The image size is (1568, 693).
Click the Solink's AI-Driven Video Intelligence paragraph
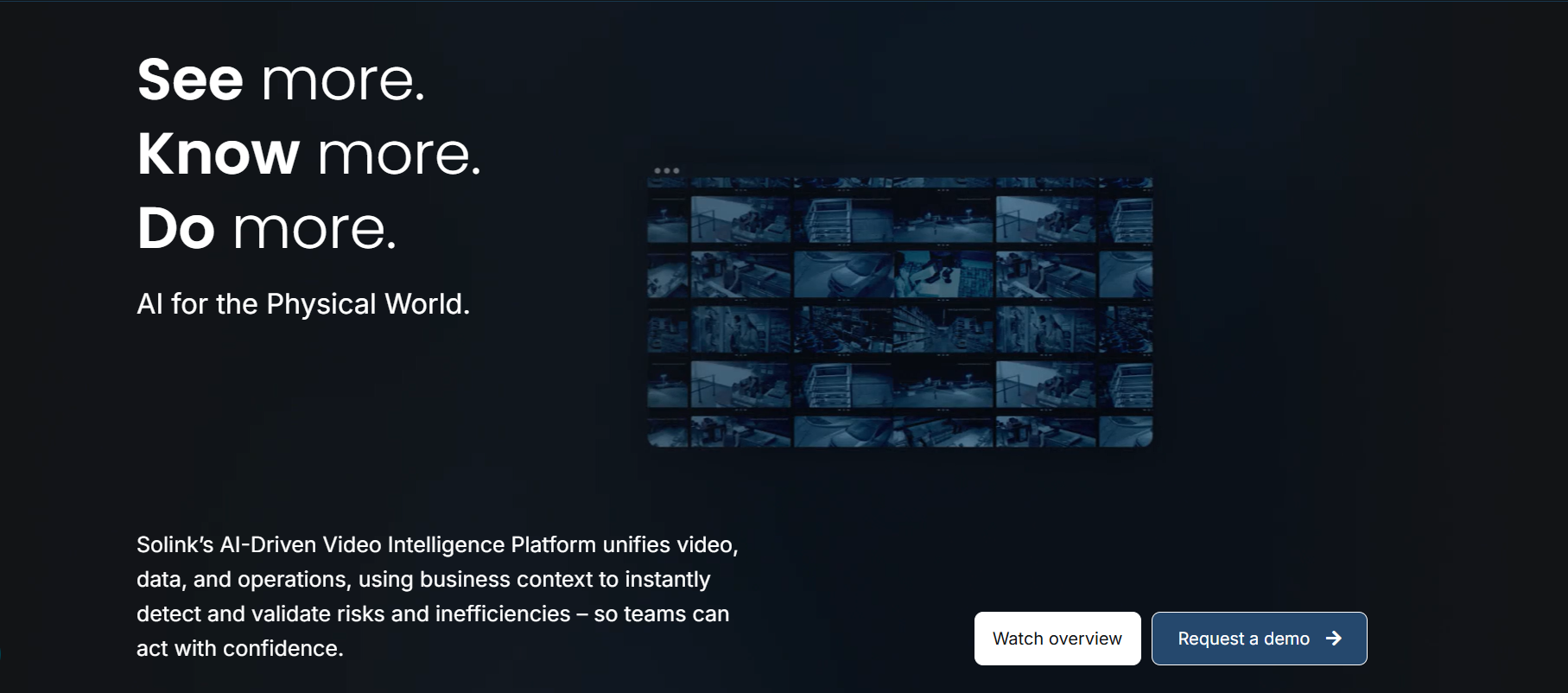coord(437,596)
